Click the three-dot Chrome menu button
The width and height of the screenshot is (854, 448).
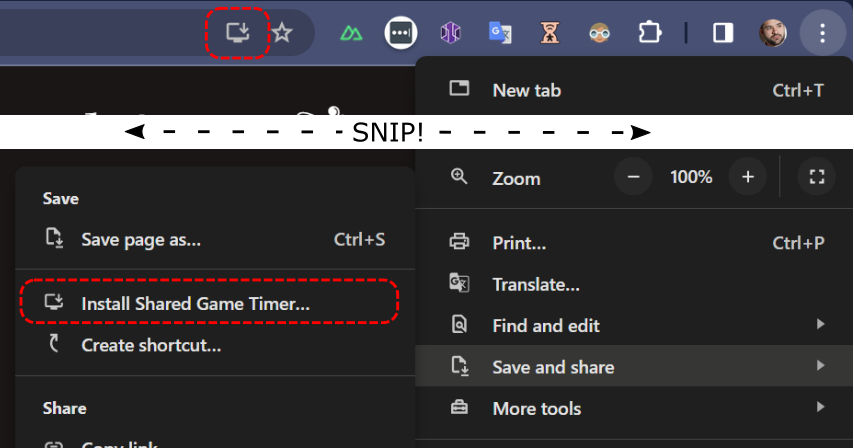coord(822,33)
